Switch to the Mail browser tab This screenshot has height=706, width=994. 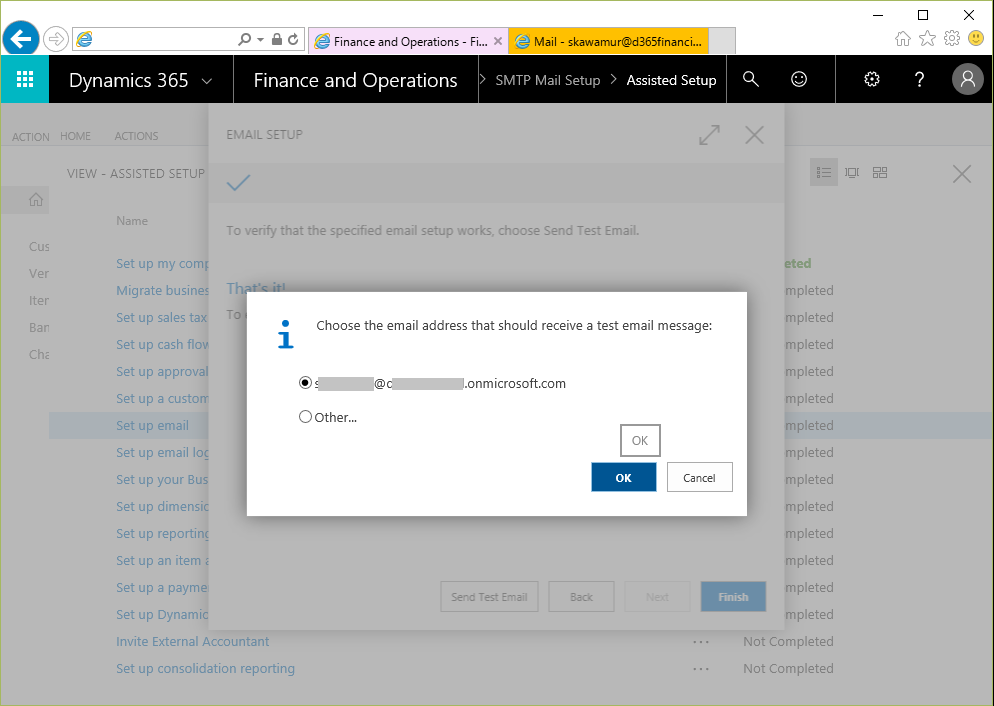point(609,42)
